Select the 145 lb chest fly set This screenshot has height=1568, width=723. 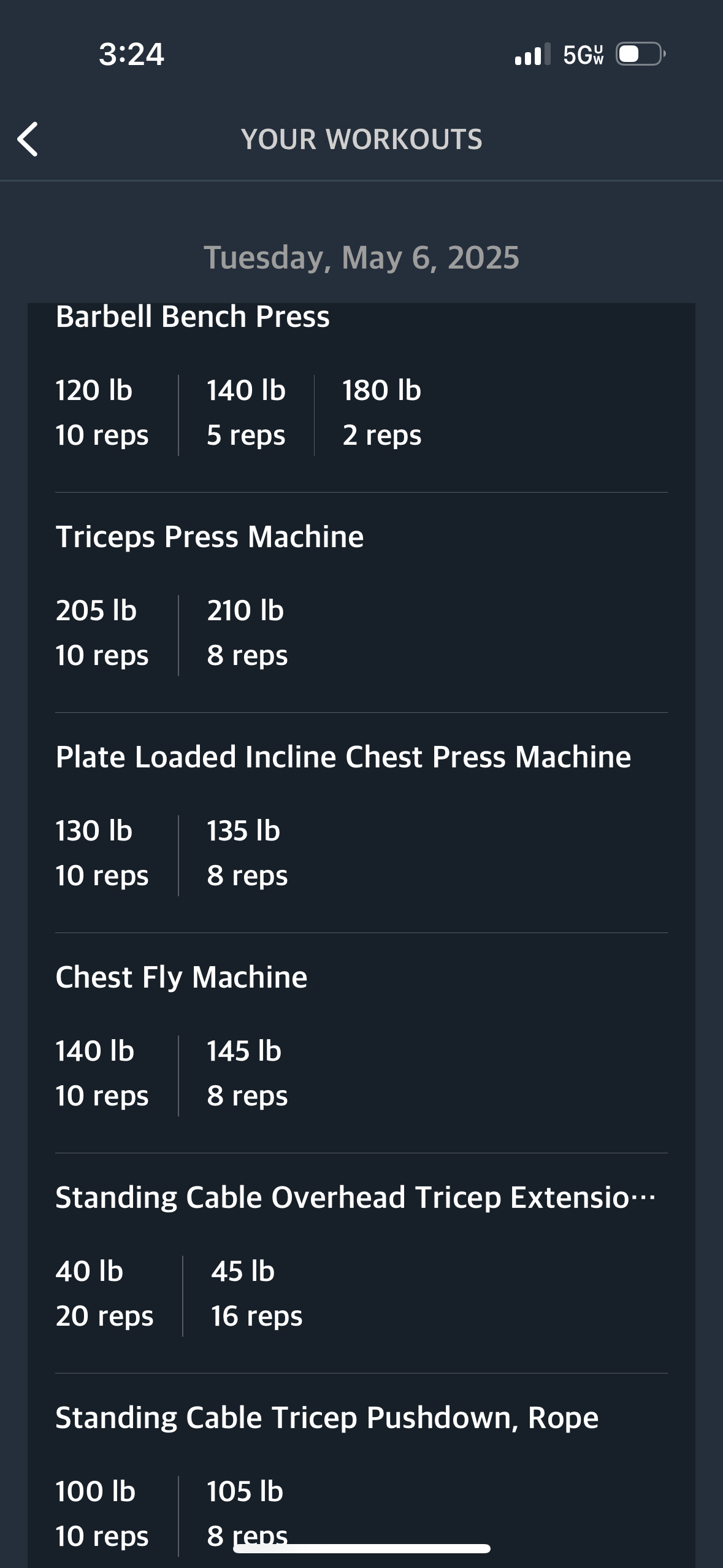pyautogui.click(x=247, y=1074)
